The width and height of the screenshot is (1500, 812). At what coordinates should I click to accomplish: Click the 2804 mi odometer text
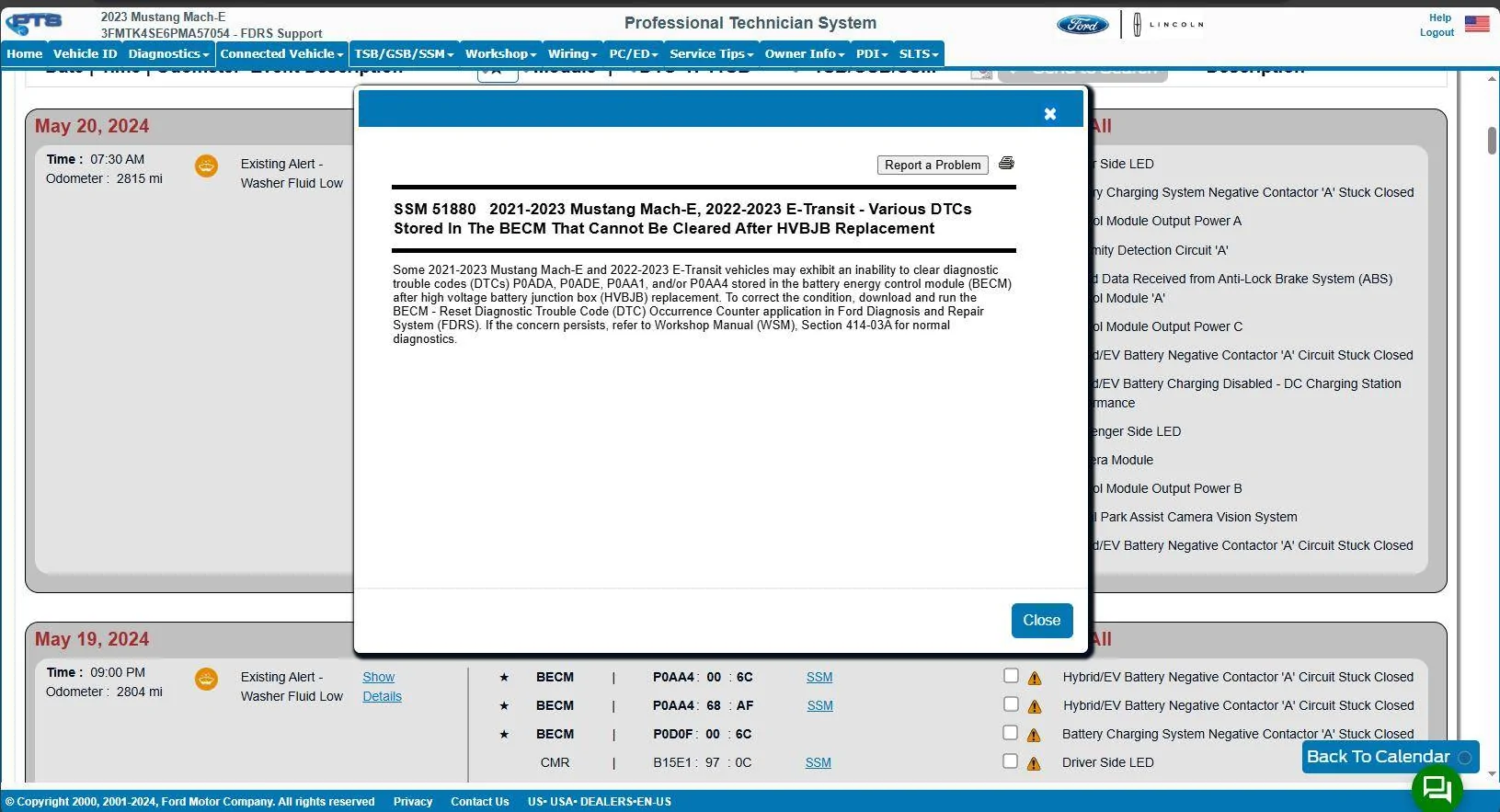(140, 692)
